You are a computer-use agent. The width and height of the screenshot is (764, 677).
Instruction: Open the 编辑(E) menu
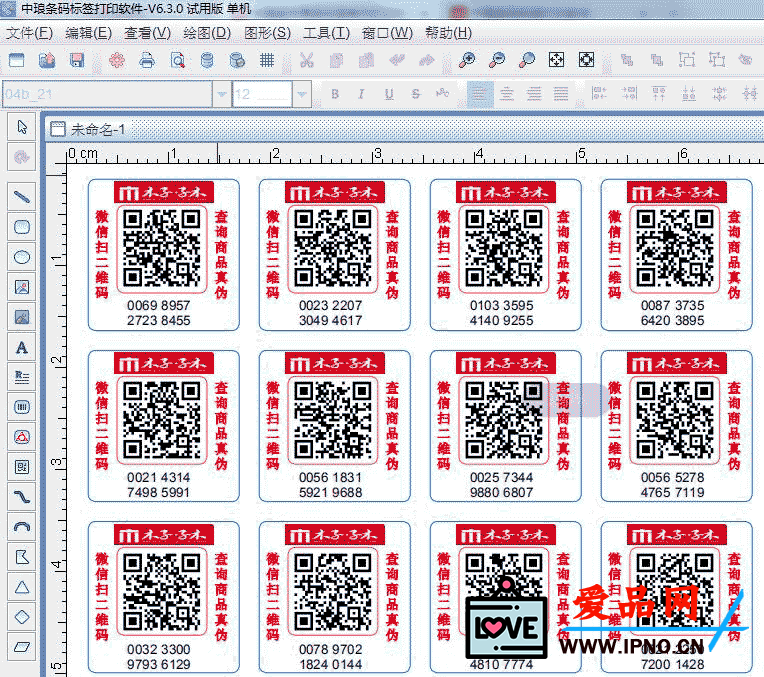tap(89, 33)
